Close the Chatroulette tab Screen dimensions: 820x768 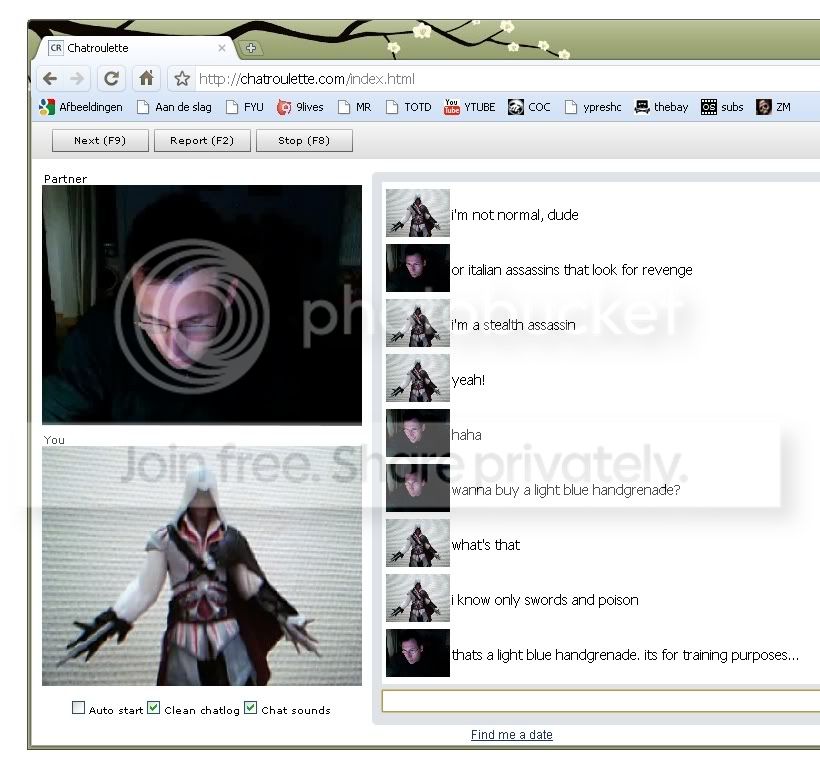tap(222, 48)
